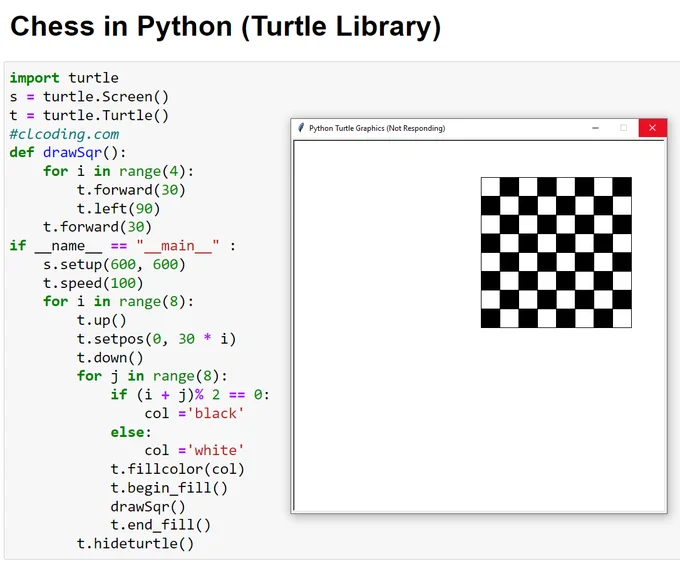Click the line "t.up()"
This screenshot has width=680, height=564.
point(101,320)
